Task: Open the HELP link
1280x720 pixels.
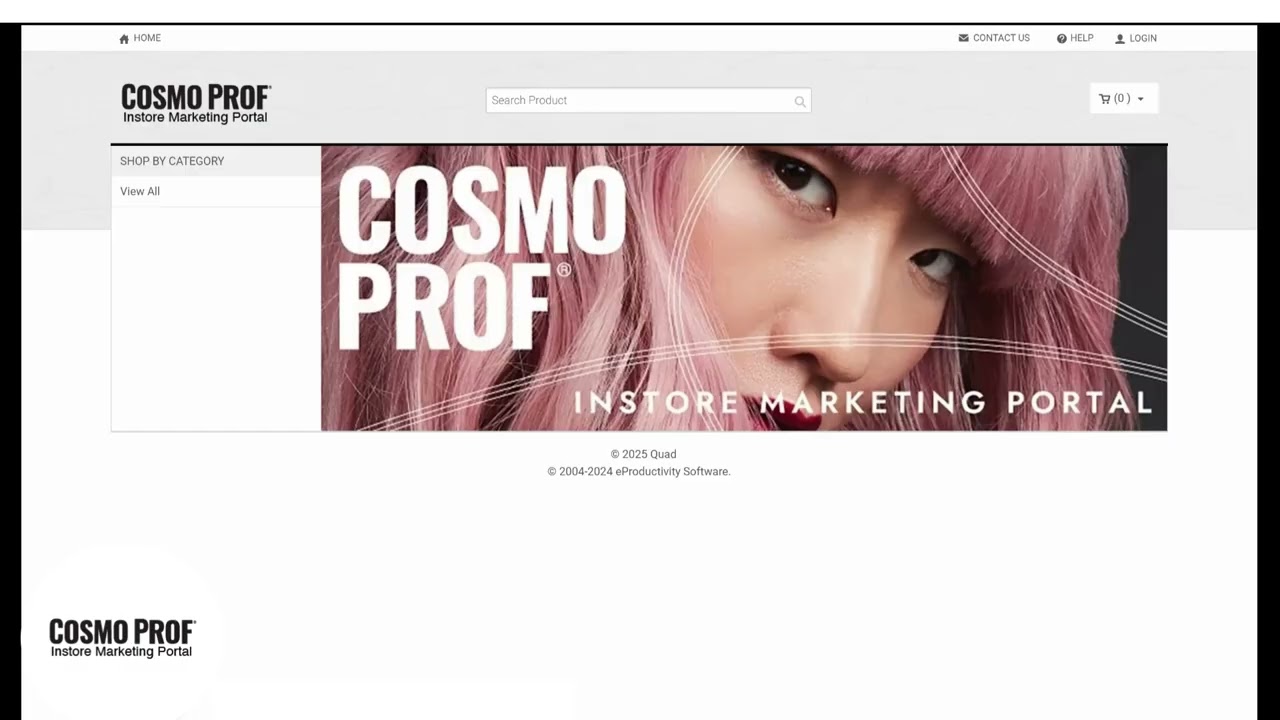Action: tap(1082, 38)
